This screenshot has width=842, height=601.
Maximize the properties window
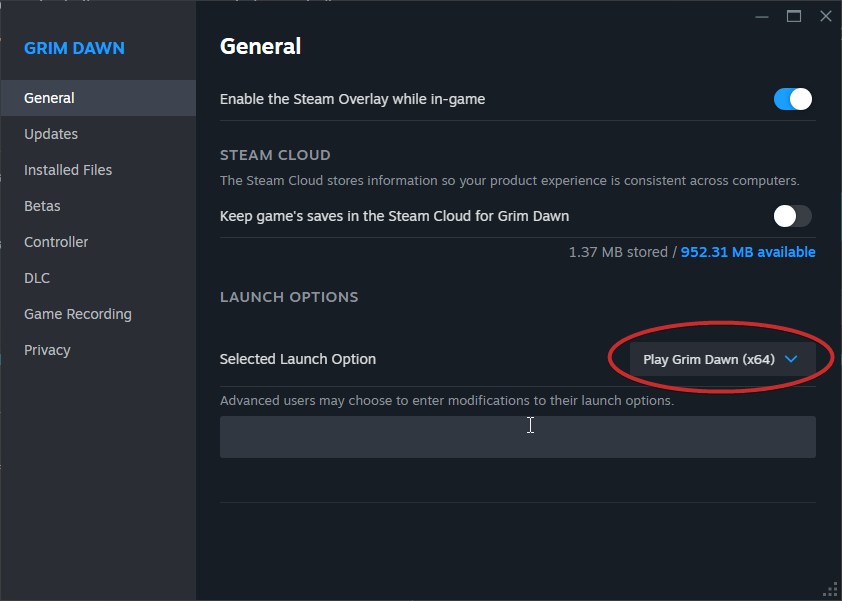(x=794, y=17)
